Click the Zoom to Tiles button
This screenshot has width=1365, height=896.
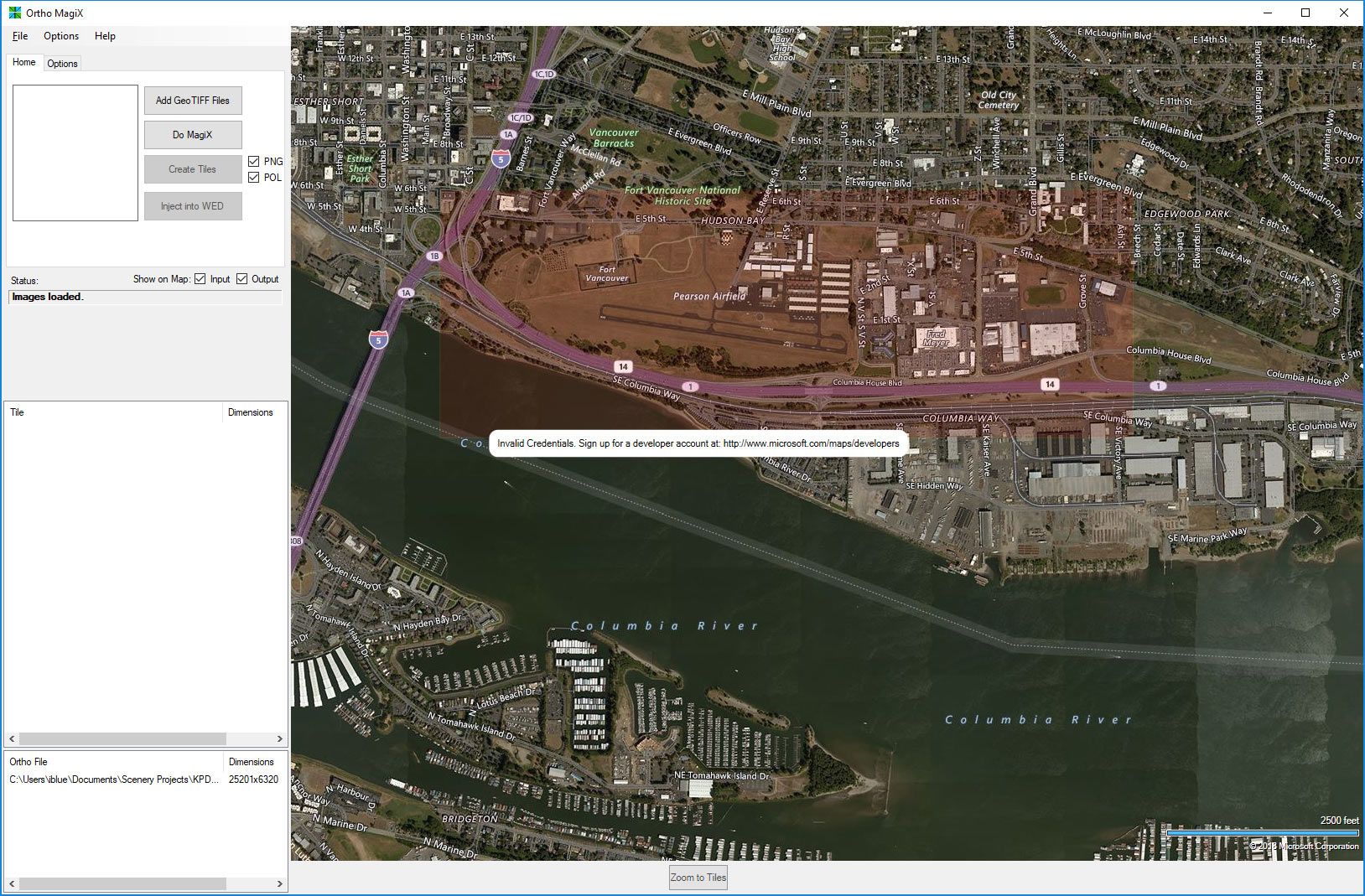point(698,878)
